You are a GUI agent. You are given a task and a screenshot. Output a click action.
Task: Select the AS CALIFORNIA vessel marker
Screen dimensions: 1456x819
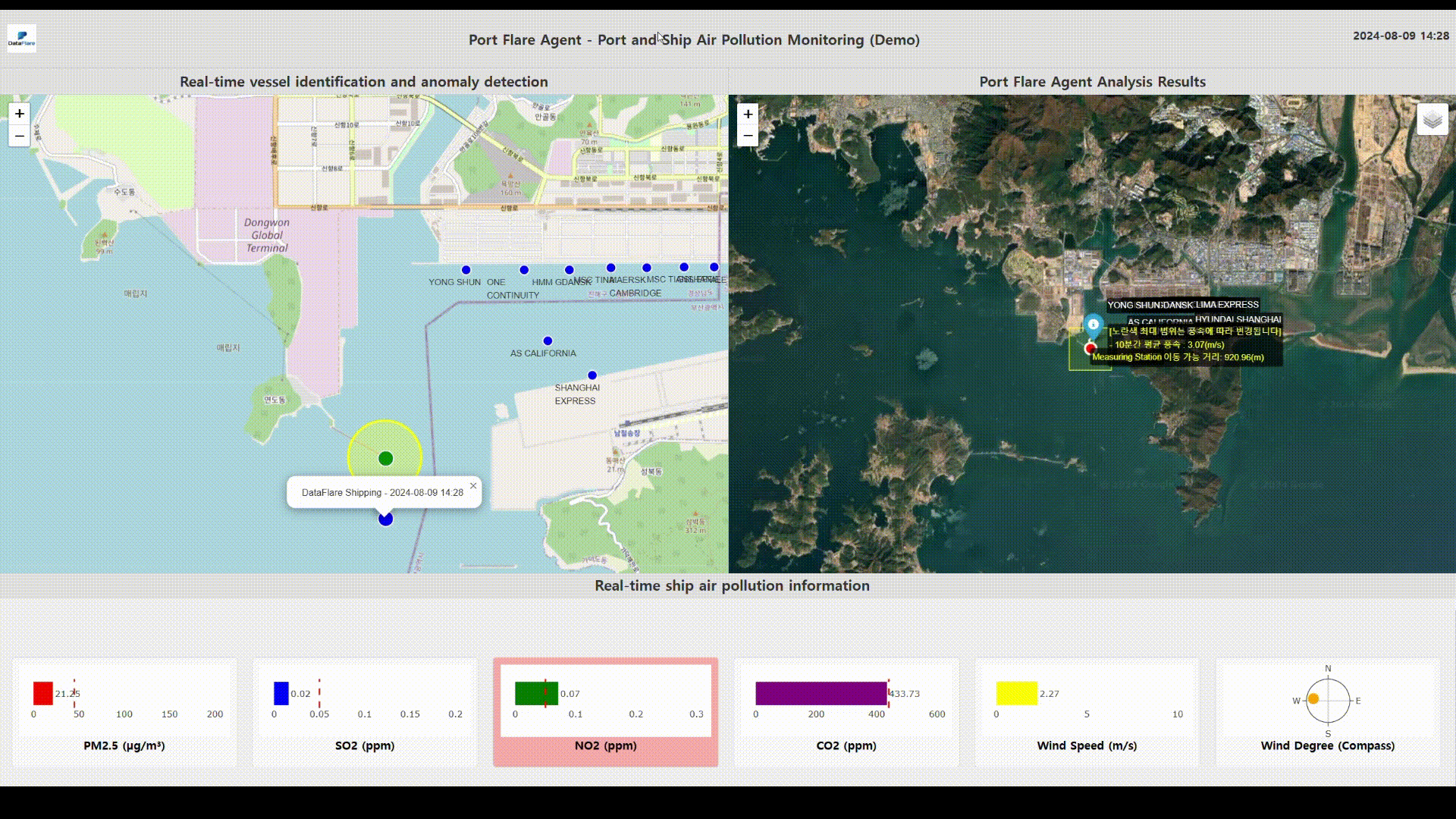548,341
